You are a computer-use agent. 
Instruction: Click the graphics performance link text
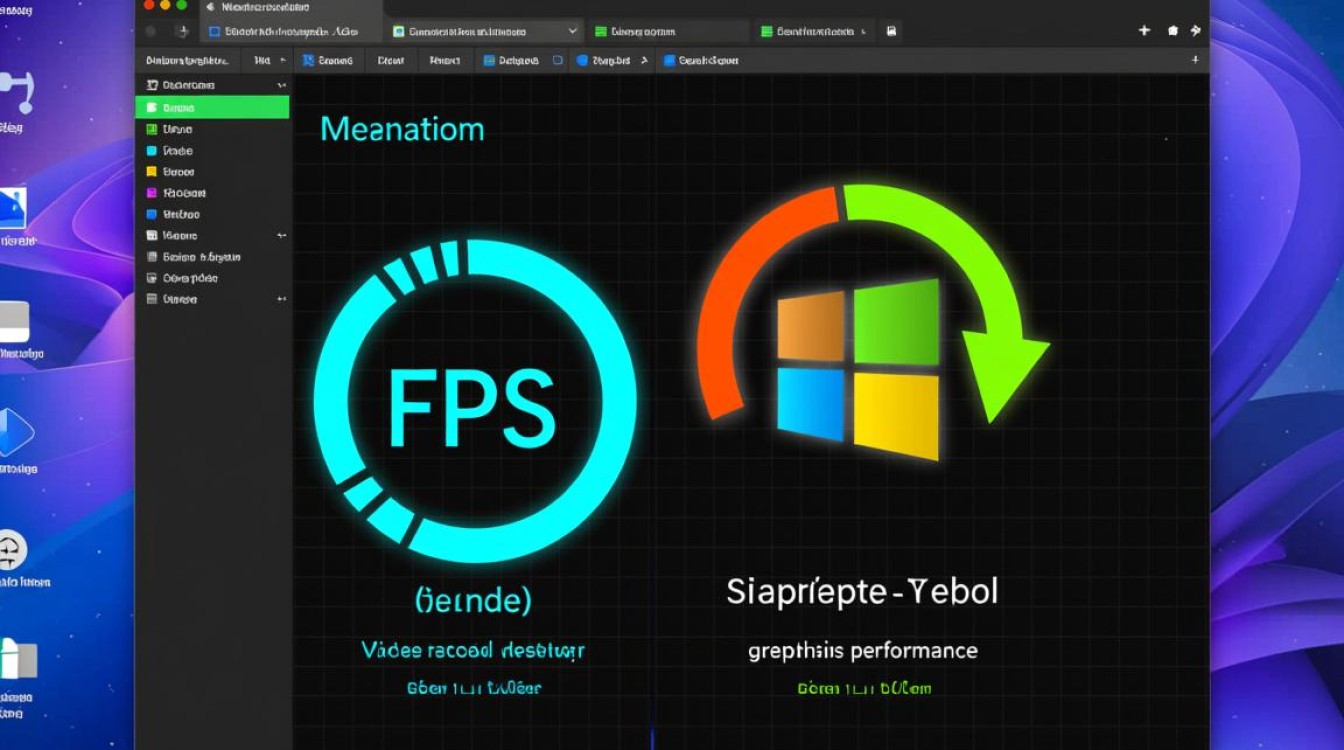[x=861, y=650]
